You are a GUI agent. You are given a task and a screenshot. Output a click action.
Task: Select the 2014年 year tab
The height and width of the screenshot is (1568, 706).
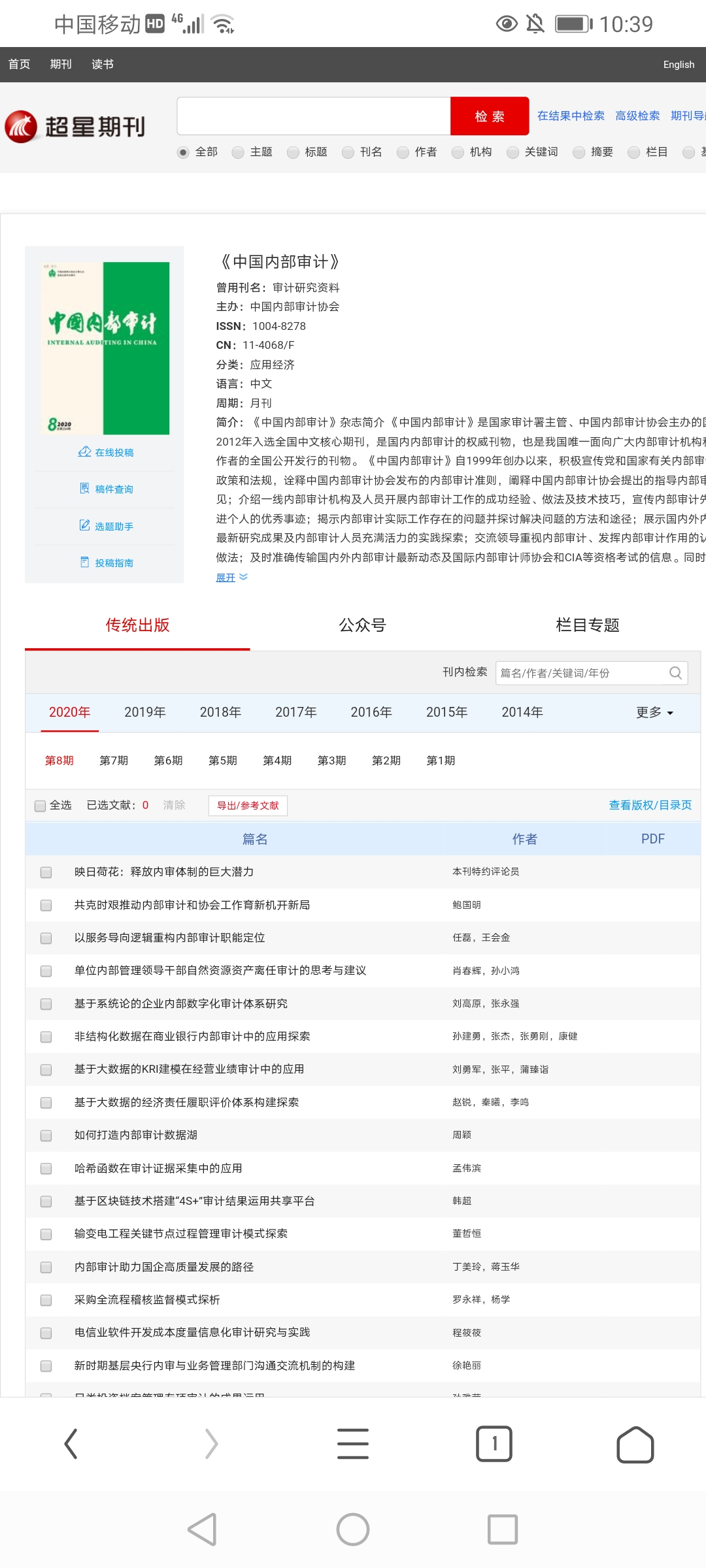click(522, 712)
